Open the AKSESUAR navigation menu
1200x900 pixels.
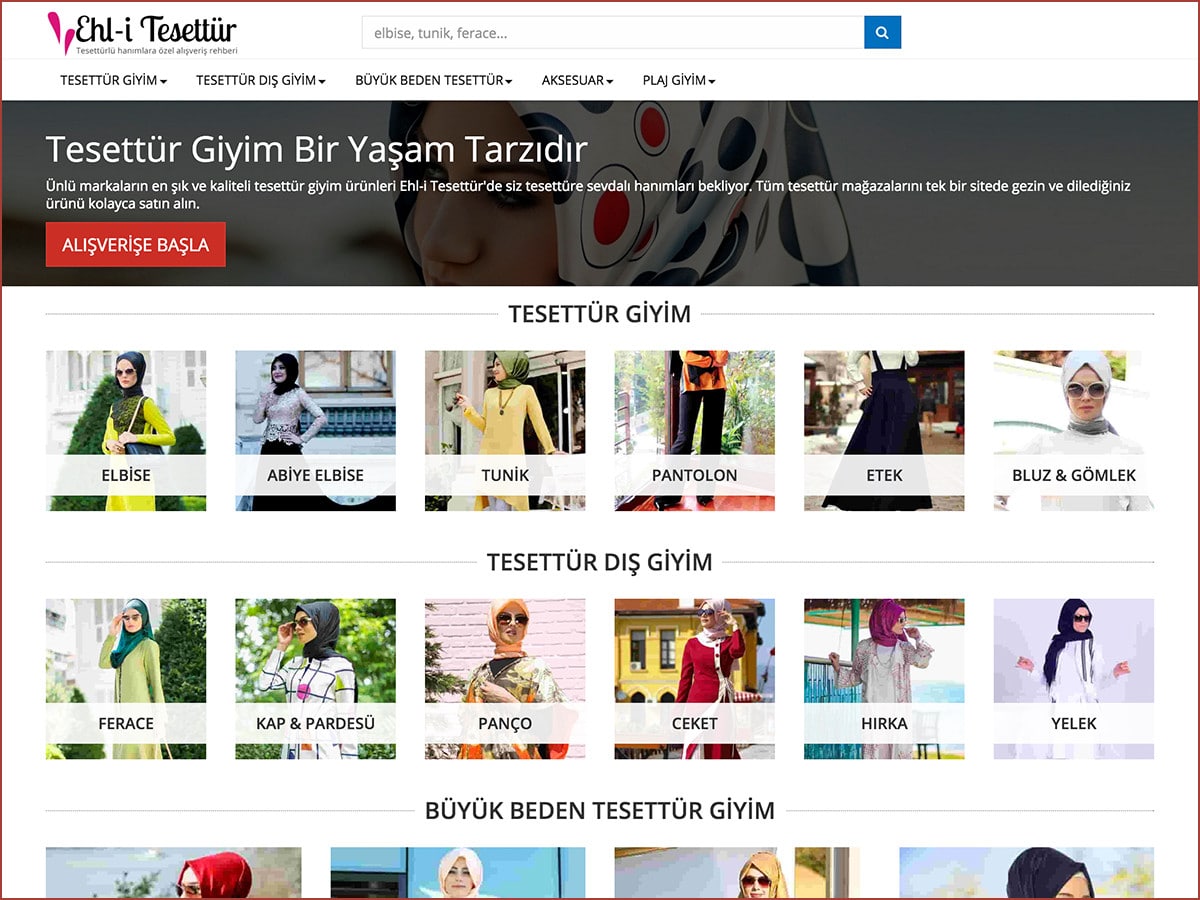[x=577, y=80]
